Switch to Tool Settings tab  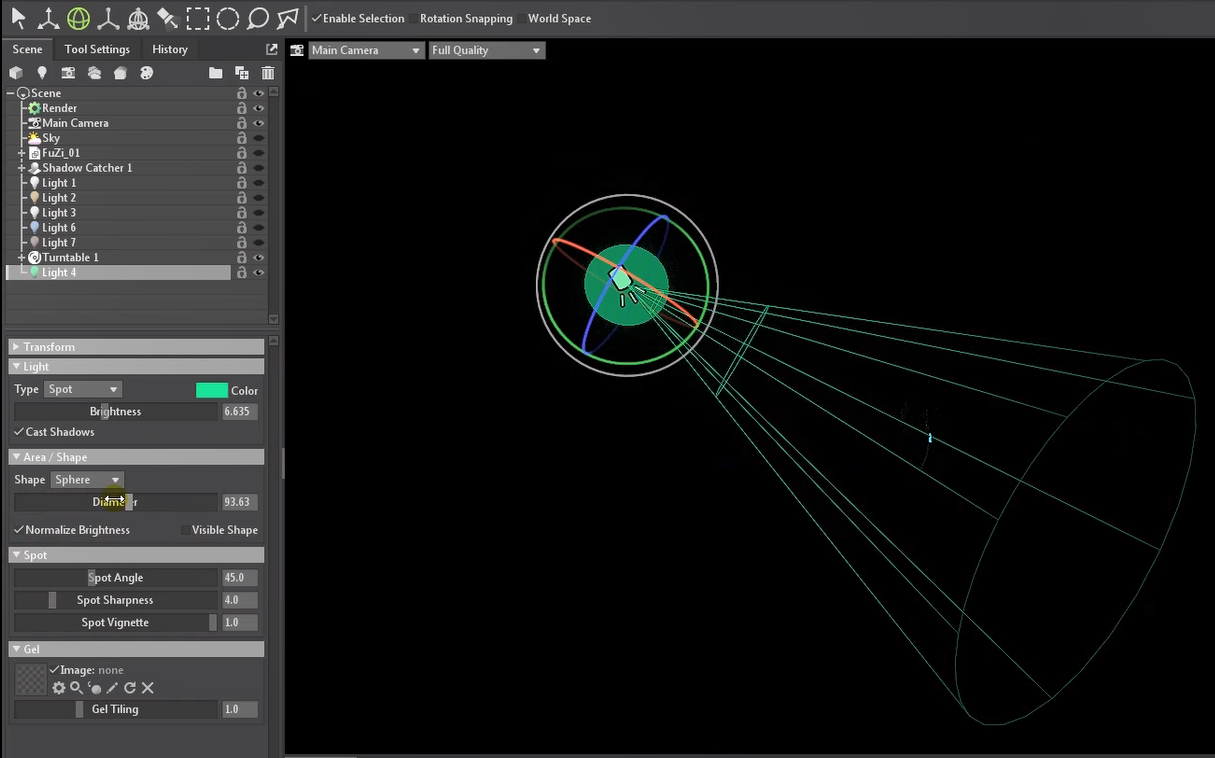pos(97,49)
